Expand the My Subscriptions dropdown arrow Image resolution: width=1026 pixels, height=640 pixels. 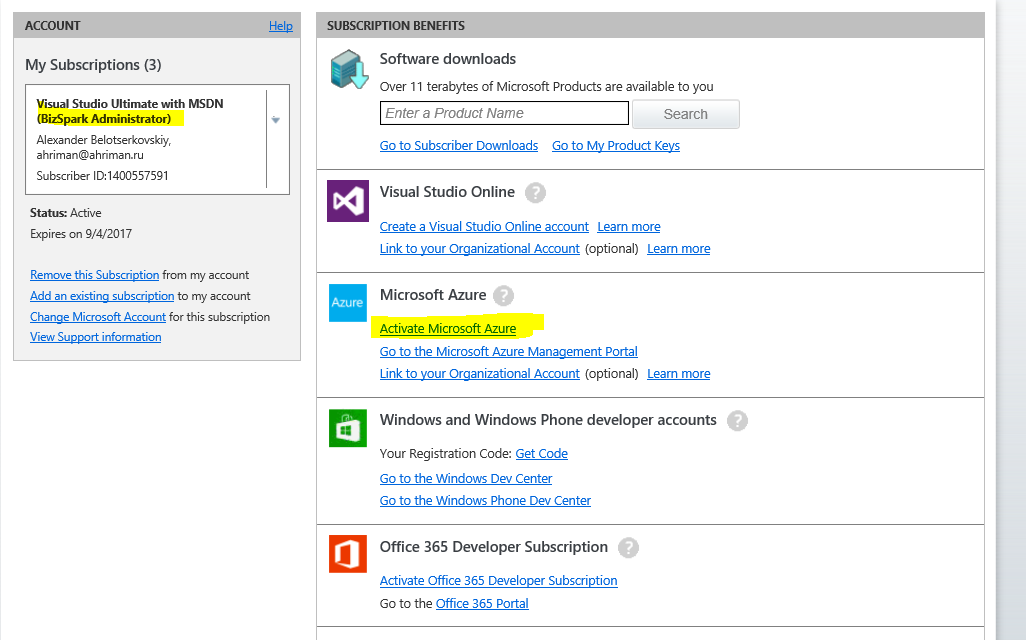(x=276, y=120)
